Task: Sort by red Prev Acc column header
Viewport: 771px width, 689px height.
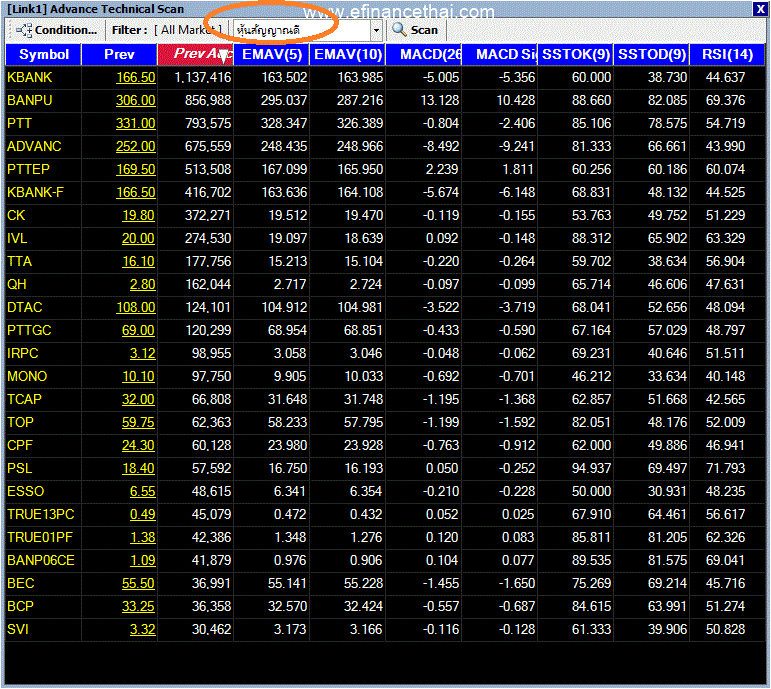Action: coord(196,54)
